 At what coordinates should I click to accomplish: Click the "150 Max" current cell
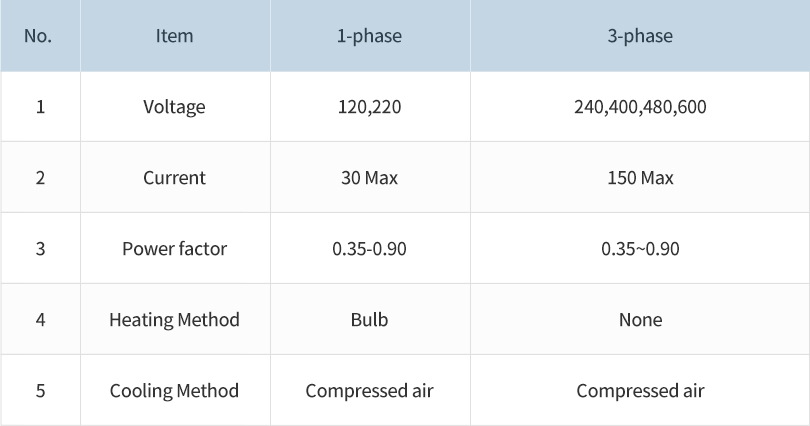click(640, 178)
